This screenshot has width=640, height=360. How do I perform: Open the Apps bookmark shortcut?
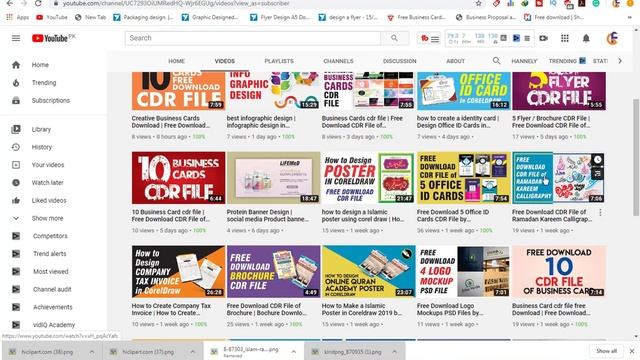18,17
